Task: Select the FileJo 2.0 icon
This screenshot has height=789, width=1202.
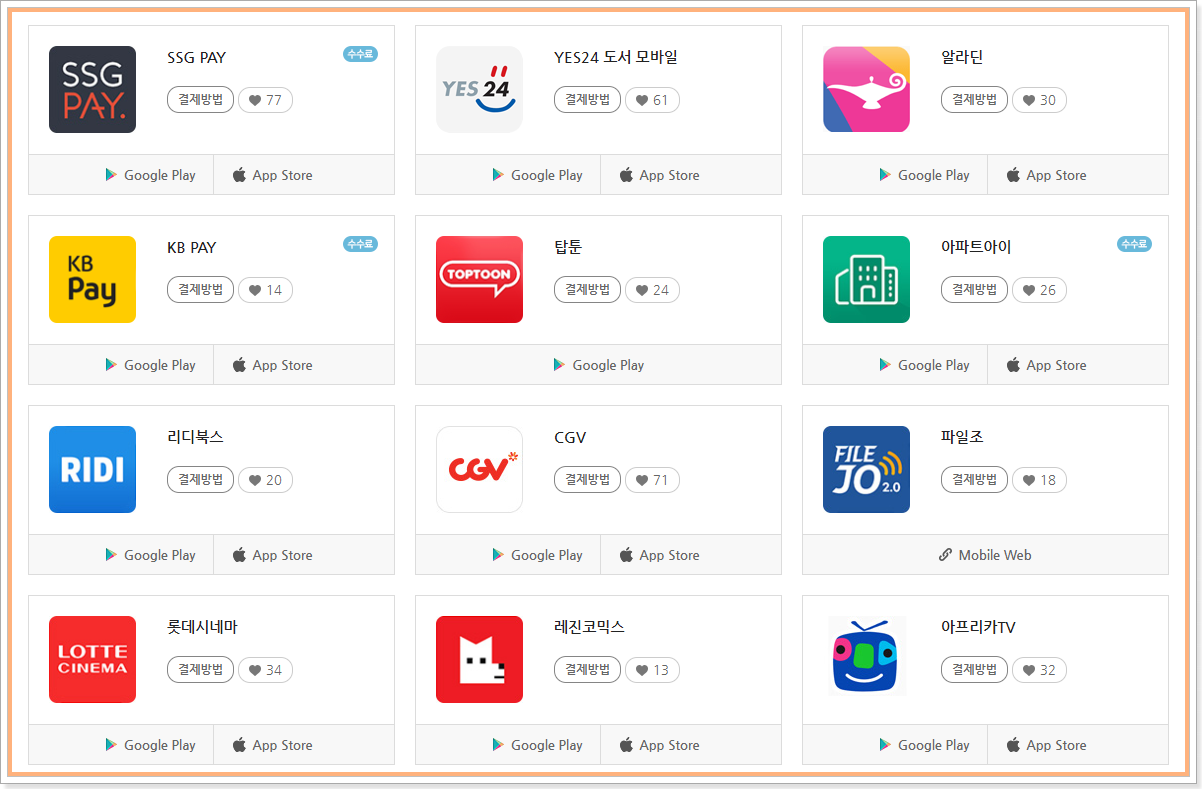Action: point(866,469)
